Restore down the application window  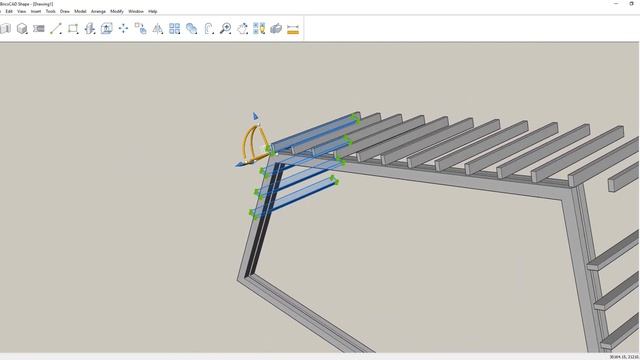click(631, 4)
